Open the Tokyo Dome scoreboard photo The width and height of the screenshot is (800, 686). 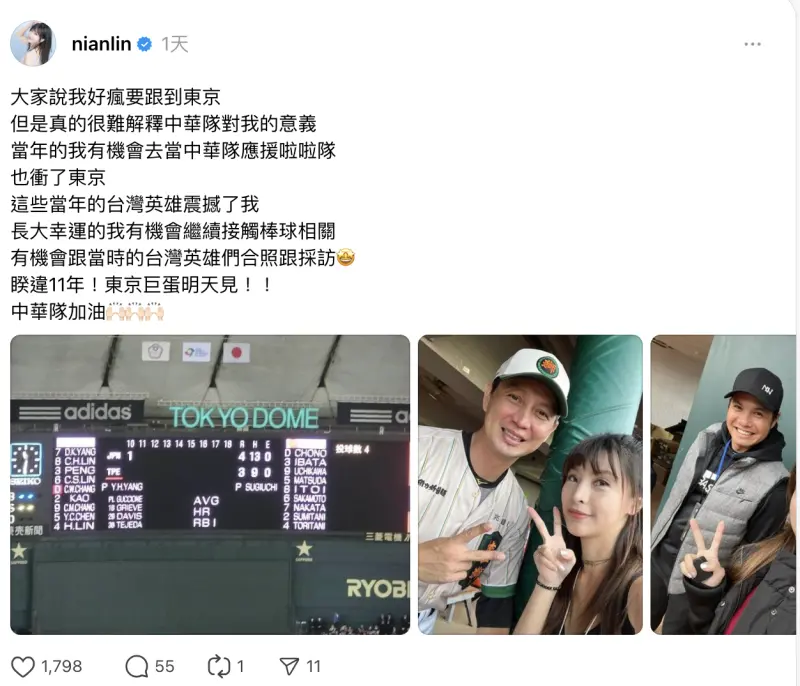pos(210,485)
